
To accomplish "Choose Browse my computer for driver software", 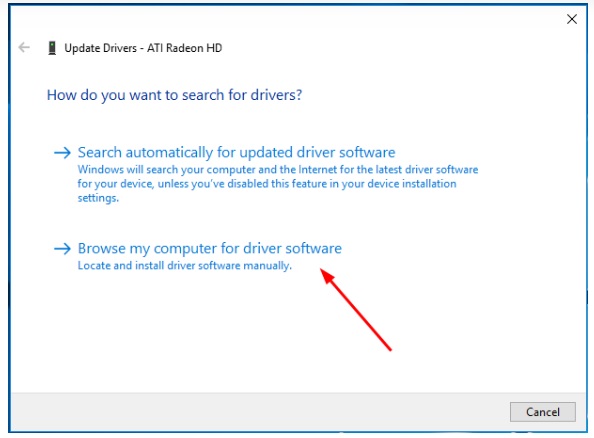I will click(209, 249).
